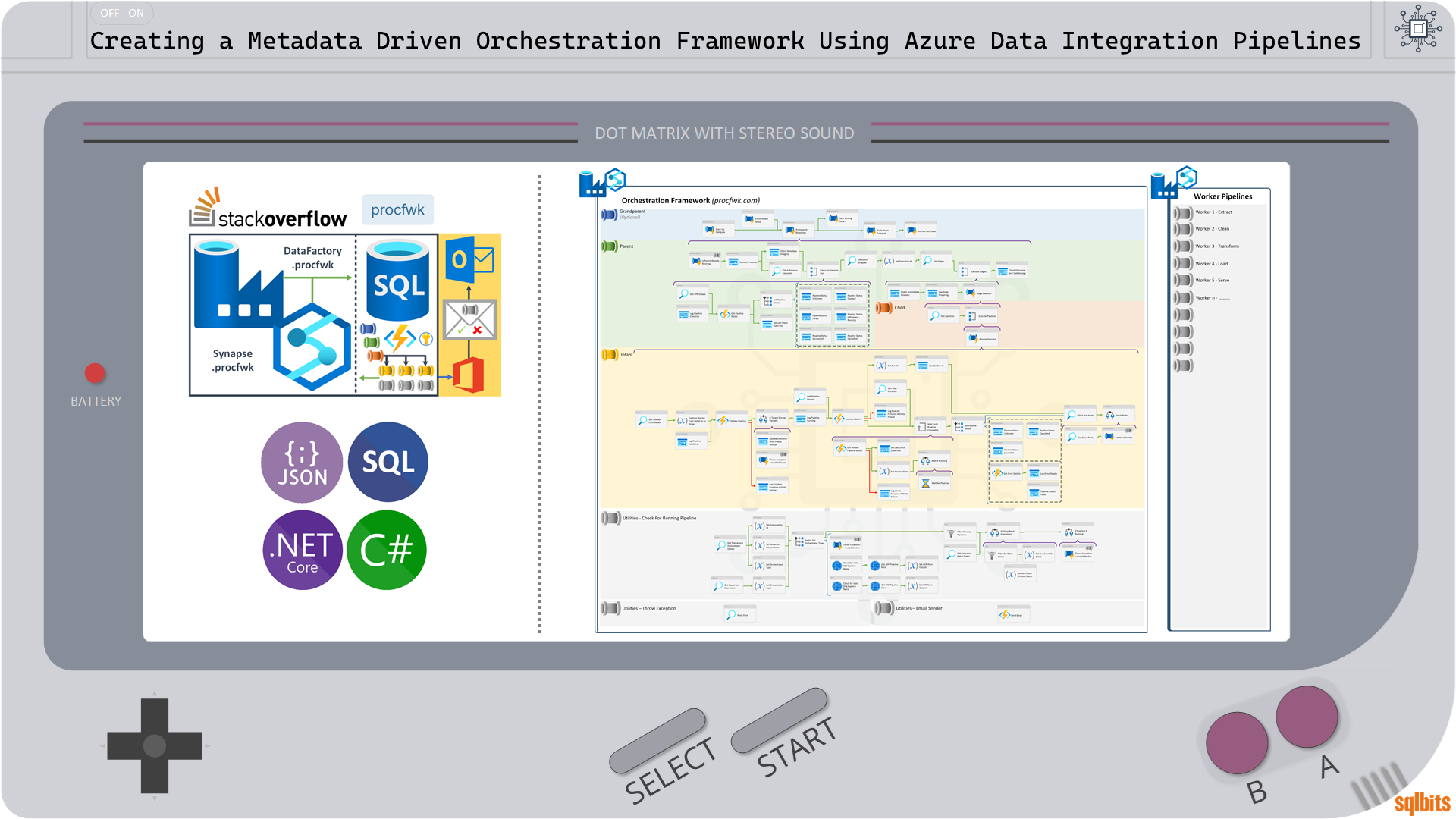Click the Outlook mail icon

point(469,260)
